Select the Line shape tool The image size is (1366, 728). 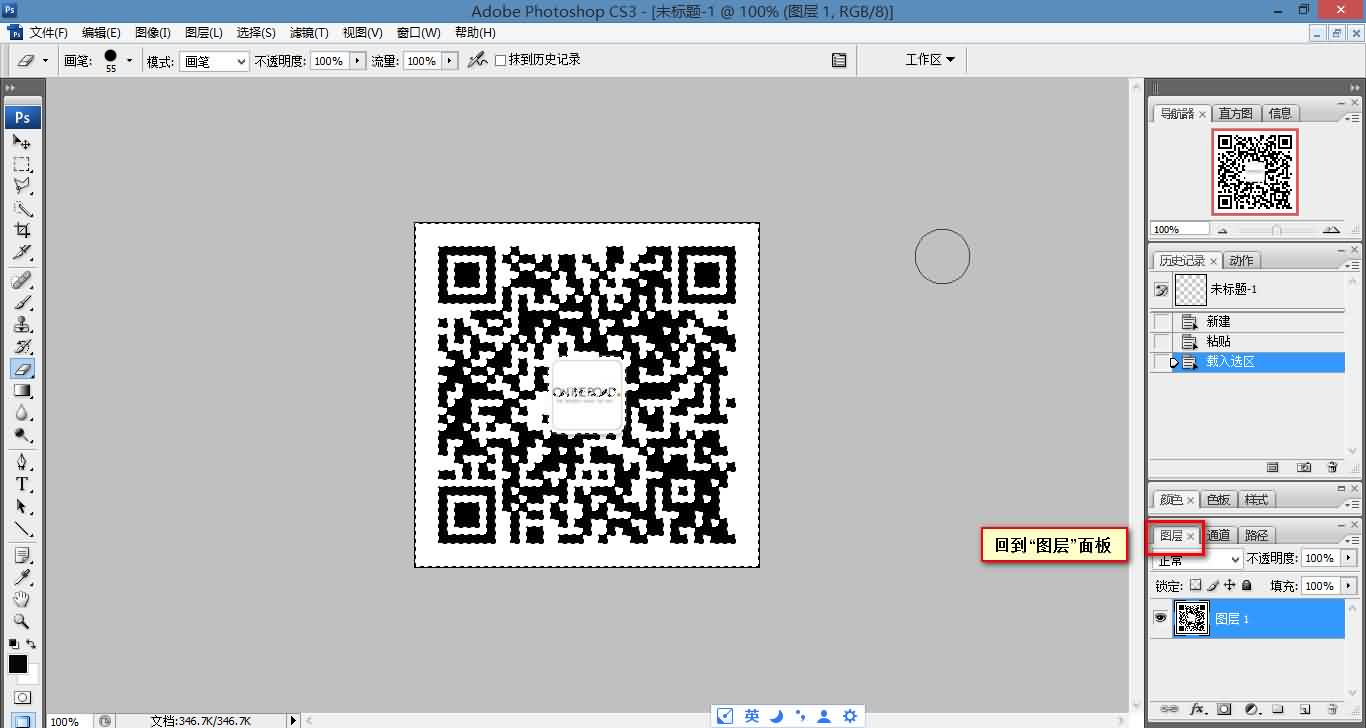point(22,529)
